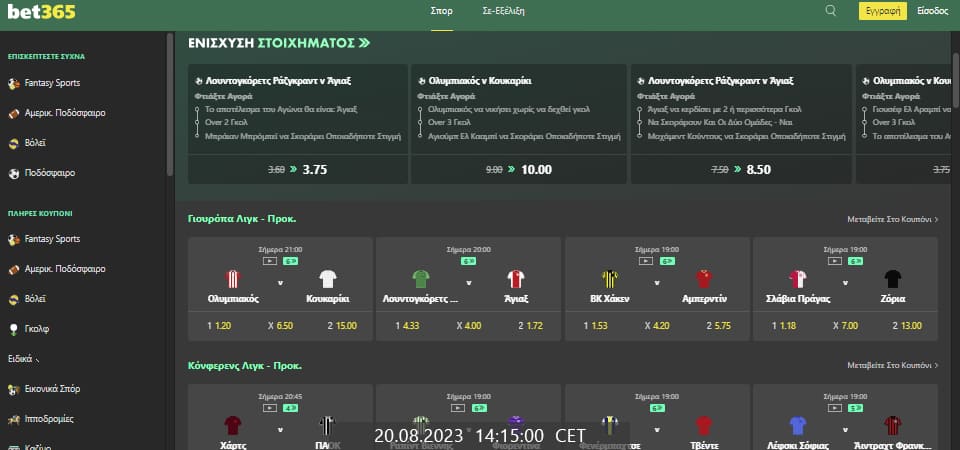Click live stream icon on Σλάβια Πράγας match
960x450 pixels.
(x=835, y=261)
